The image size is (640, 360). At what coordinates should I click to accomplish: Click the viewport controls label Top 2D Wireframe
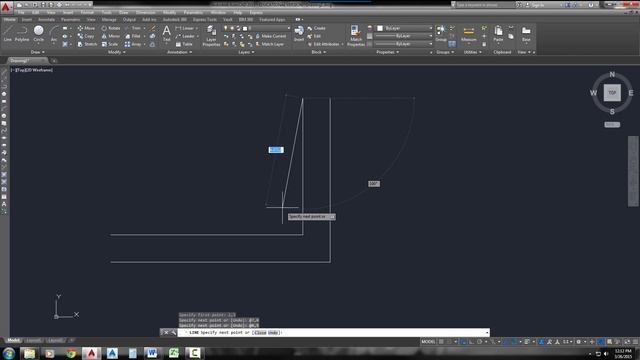[x=32, y=70]
